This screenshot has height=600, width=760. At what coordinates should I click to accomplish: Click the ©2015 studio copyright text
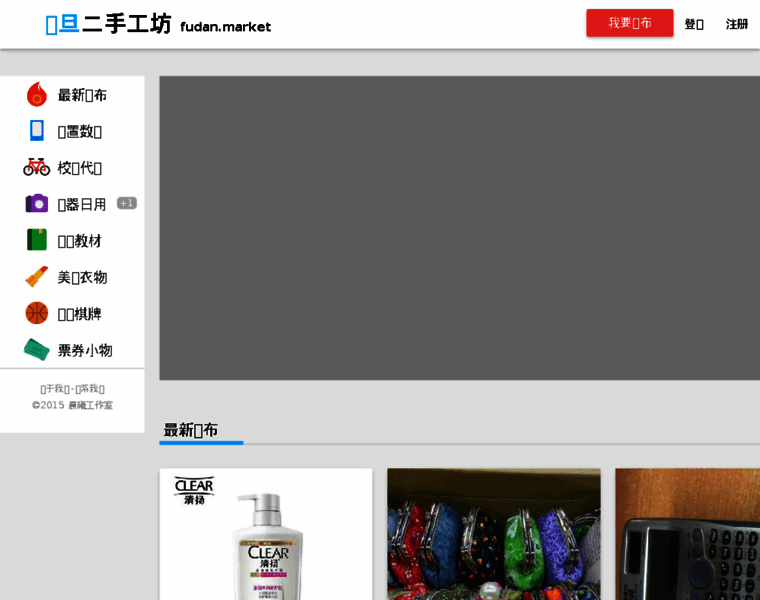72,405
